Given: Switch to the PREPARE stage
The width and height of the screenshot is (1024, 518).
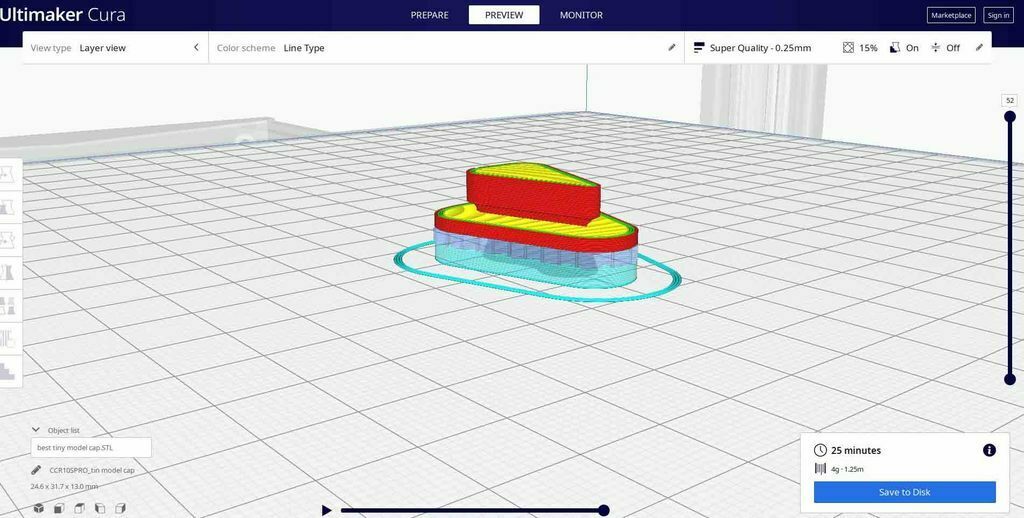Looking at the screenshot, I should pos(429,15).
